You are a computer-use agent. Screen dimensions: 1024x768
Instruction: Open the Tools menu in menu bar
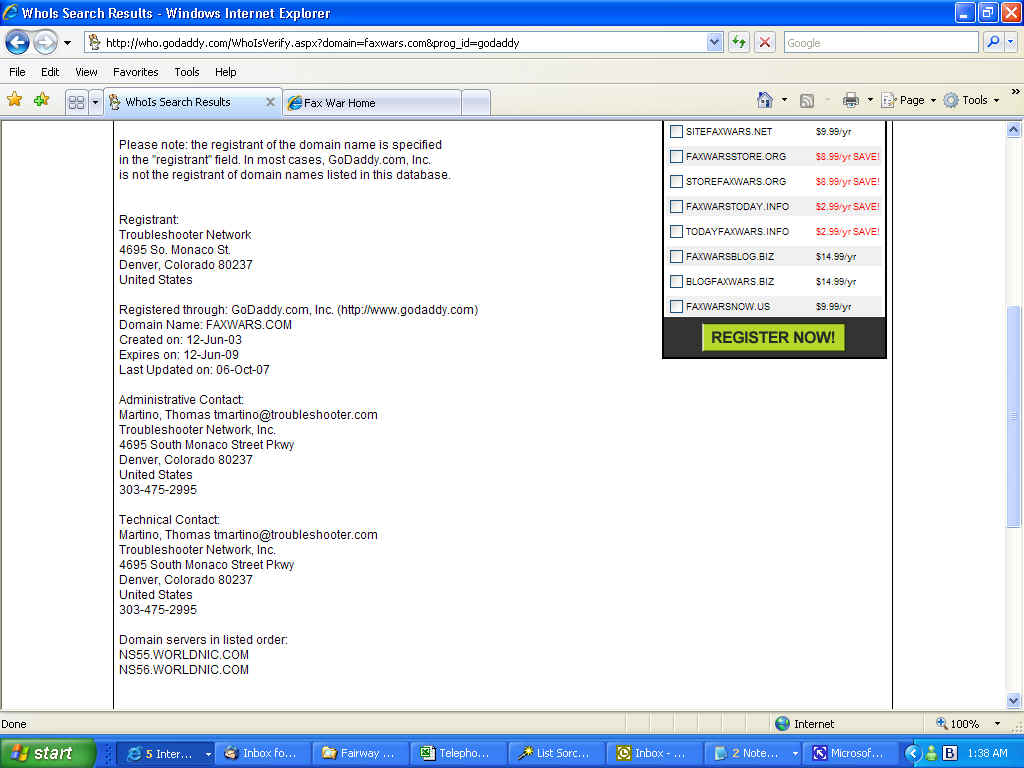pos(187,72)
